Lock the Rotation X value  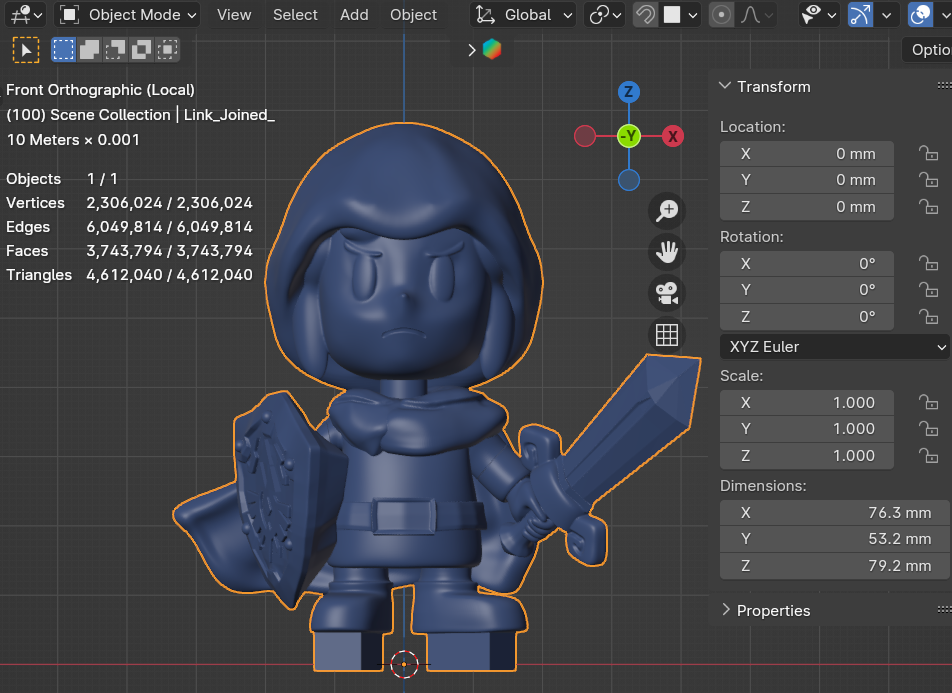pyautogui.click(x=928, y=263)
